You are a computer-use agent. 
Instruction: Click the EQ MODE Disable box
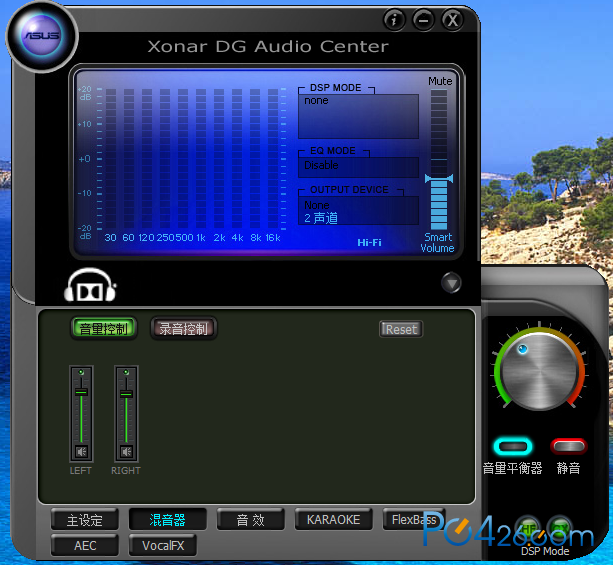coord(358,167)
